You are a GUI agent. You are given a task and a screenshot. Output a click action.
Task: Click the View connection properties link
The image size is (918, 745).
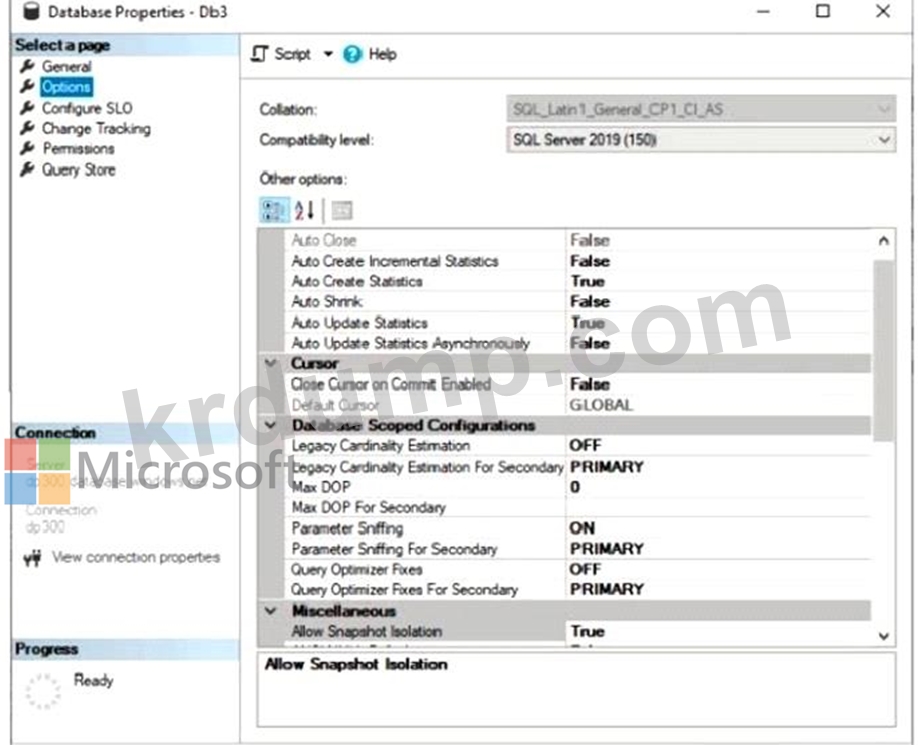click(135, 558)
